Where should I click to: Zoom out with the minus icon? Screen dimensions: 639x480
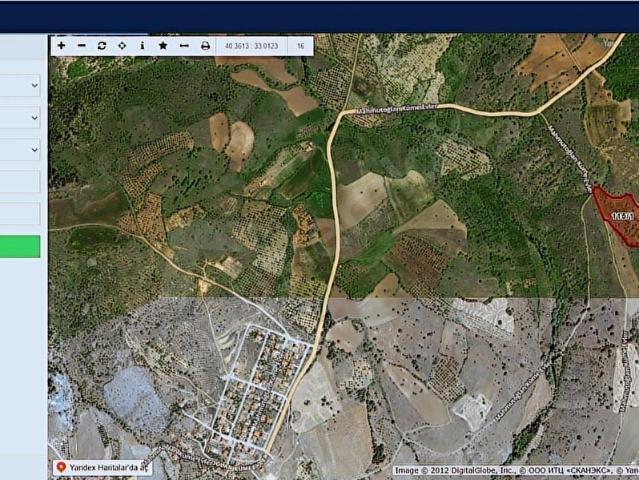pos(82,46)
